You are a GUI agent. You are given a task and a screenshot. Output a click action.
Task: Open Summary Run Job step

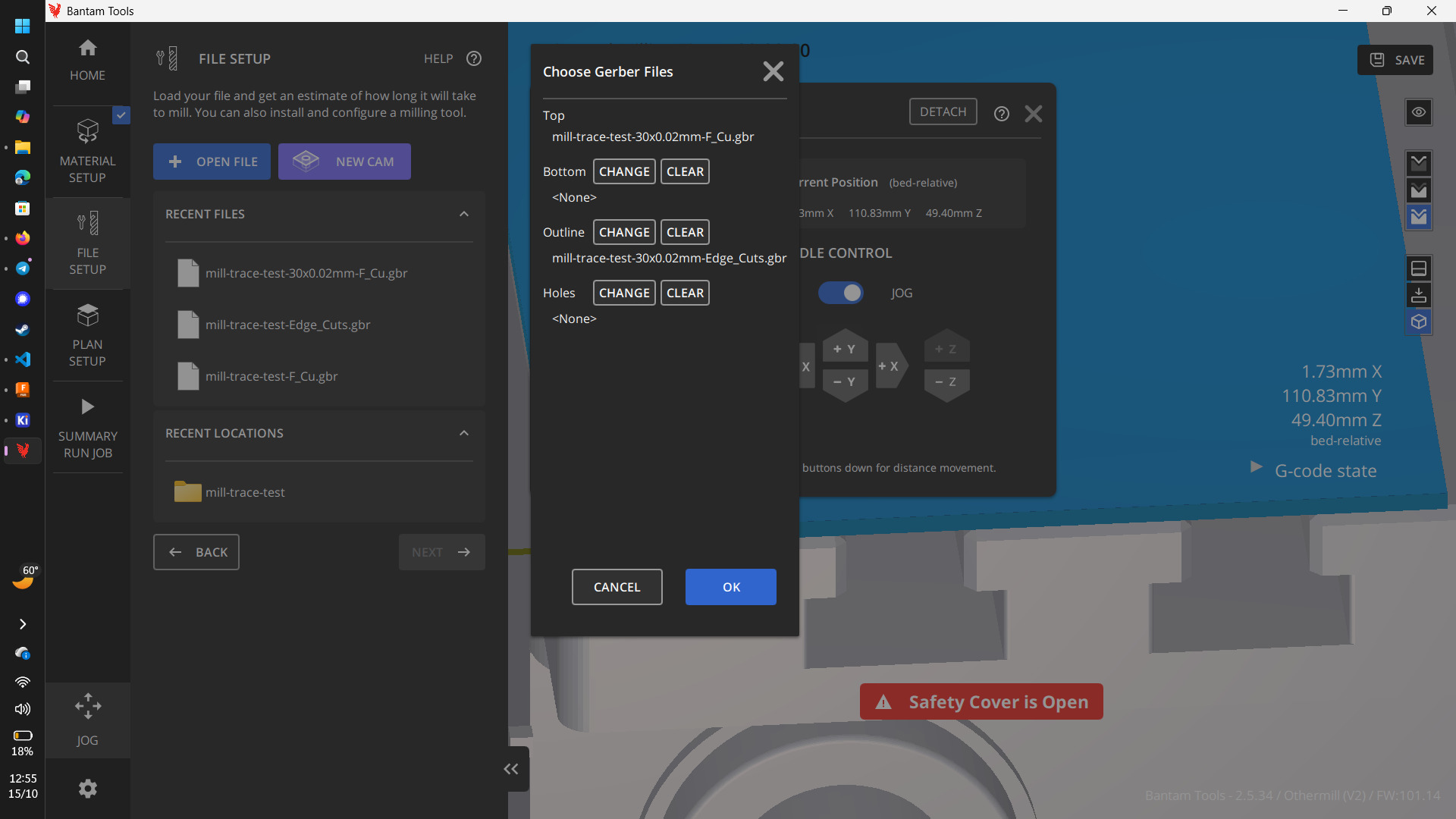point(87,428)
